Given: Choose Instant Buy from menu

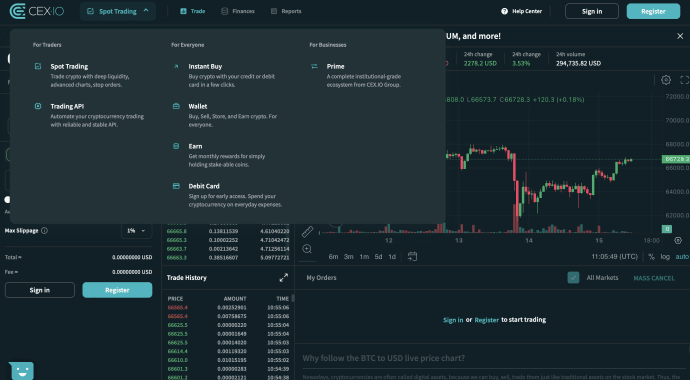Looking at the screenshot, I should coord(205,66).
